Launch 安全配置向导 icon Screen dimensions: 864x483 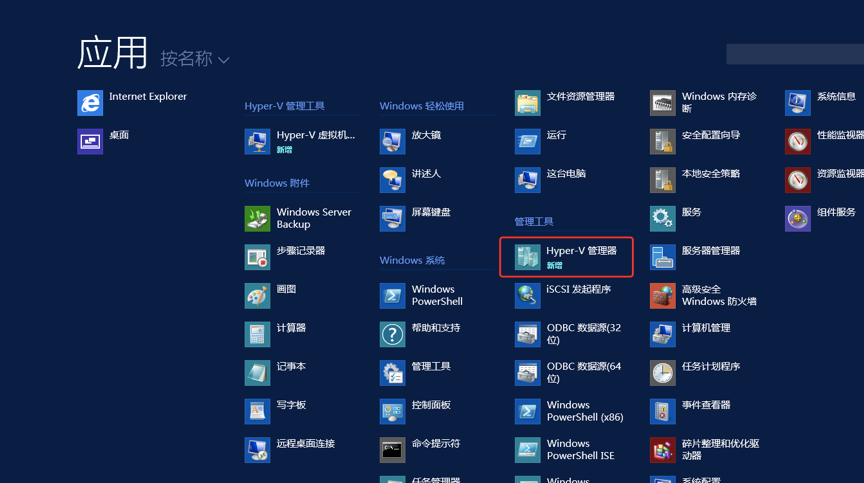(x=662, y=142)
